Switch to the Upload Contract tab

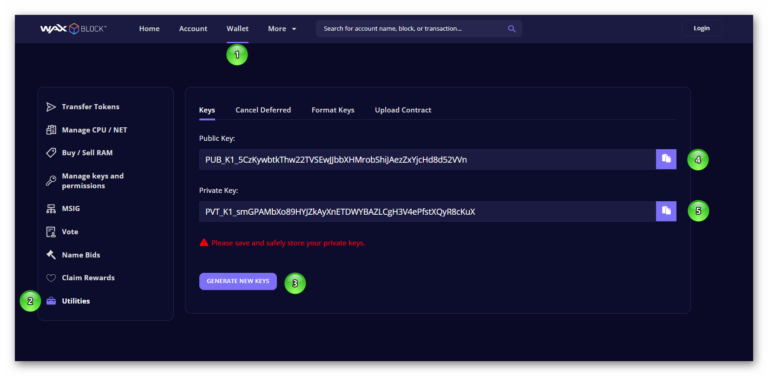click(403, 110)
